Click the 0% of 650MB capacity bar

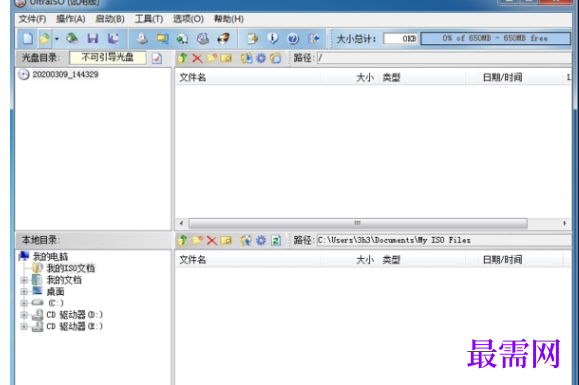coord(495,38)
